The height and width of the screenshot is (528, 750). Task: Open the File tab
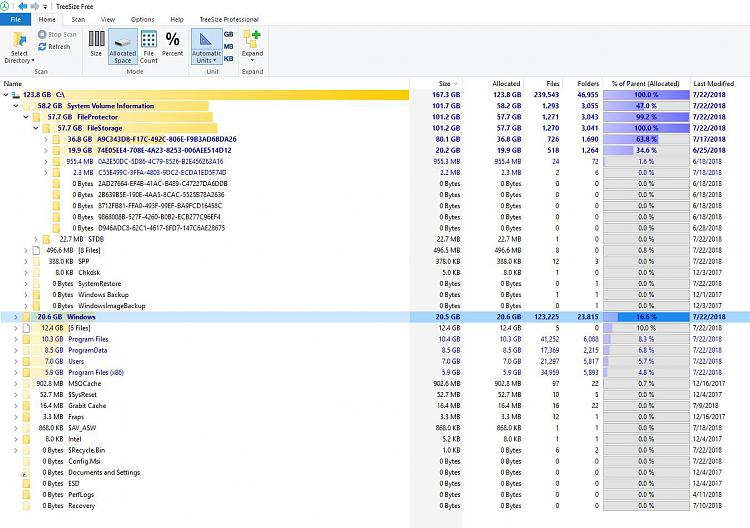15,19
